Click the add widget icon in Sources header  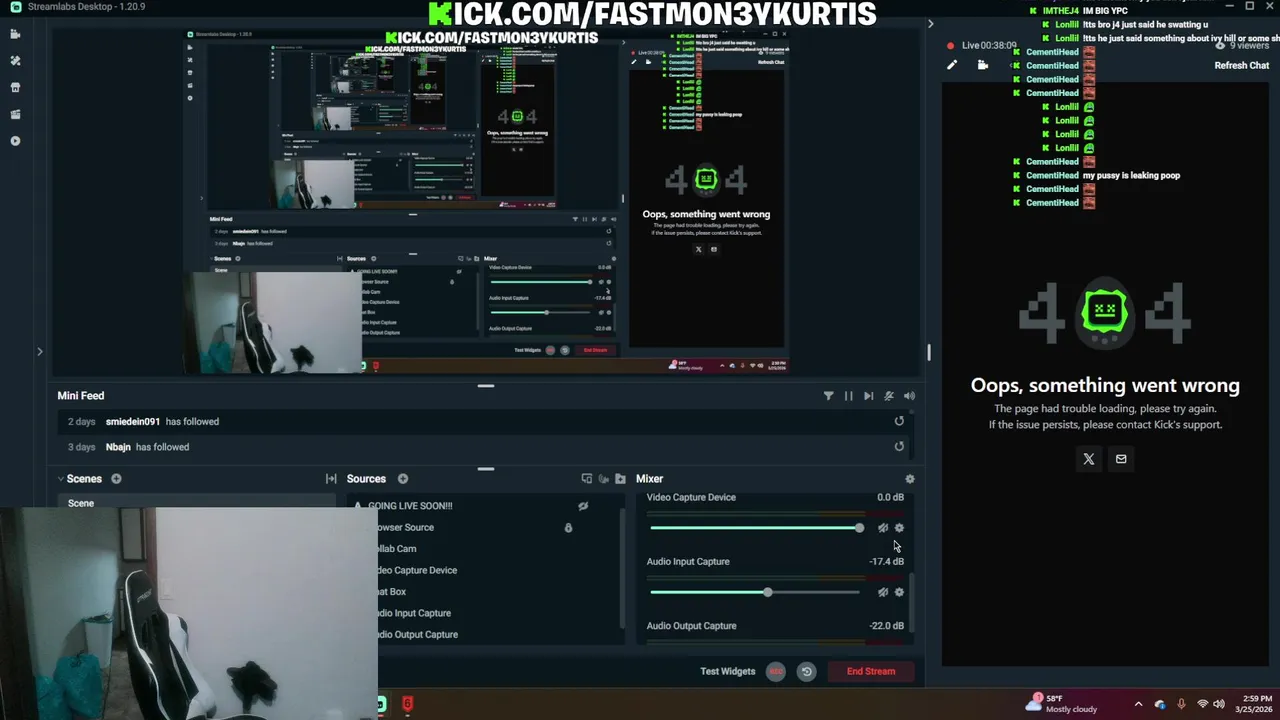pyautogui.click(x=587, y=479)
